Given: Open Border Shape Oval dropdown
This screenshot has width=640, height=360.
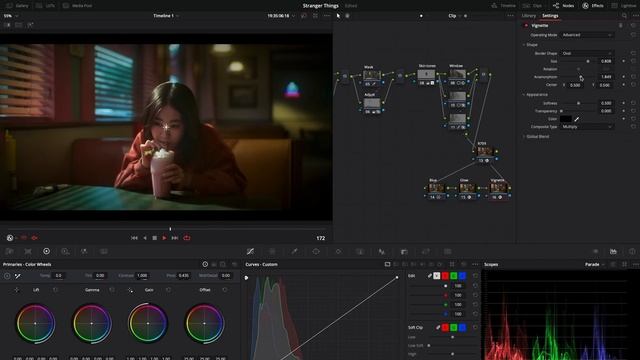Looking at the screenshot, I should pyautogui.click(x=587, y=53).
